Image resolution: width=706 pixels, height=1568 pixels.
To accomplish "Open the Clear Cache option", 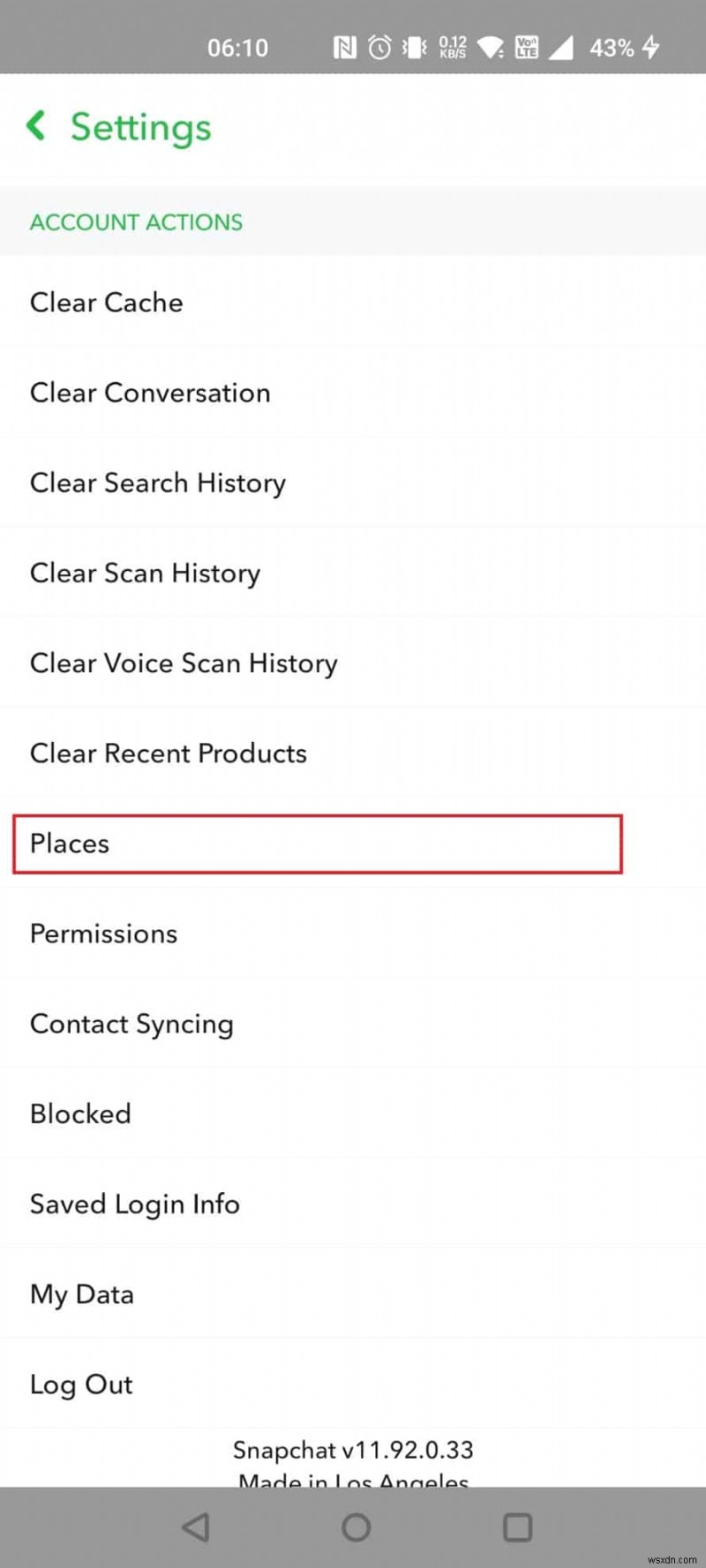I will [107, 303].
